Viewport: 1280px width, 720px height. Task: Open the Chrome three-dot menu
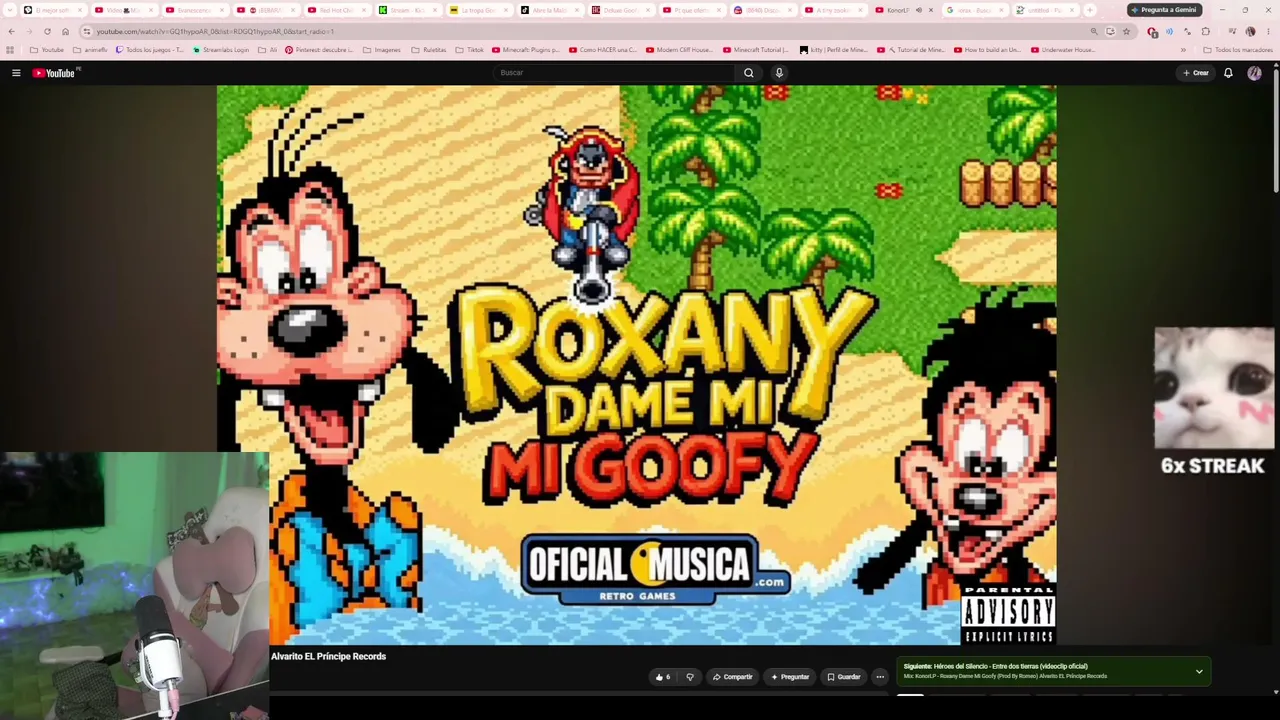tap(1268, 32)
